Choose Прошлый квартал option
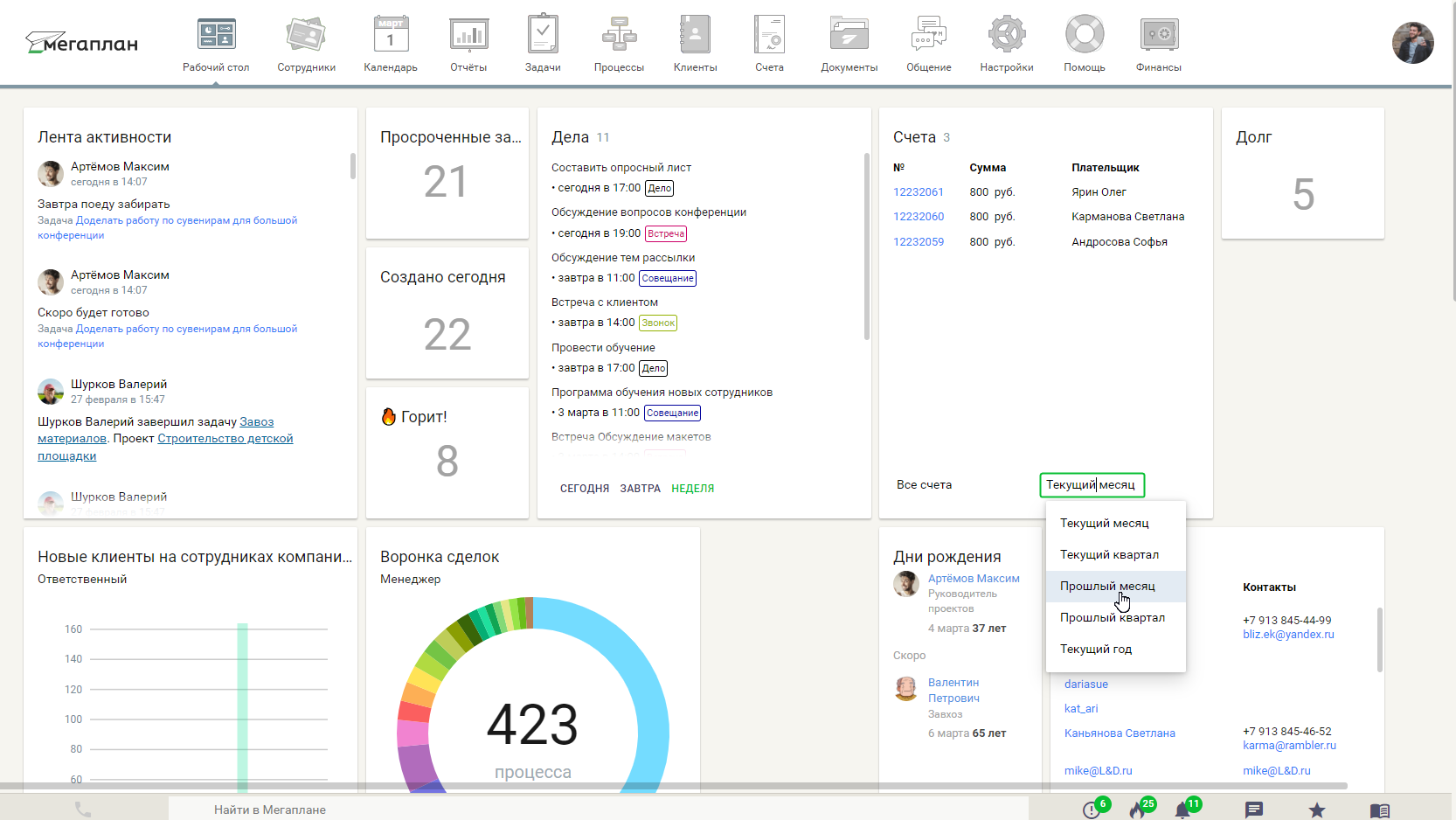Image resolution: width=1456 pixels, height=820 pixels. (x=1115, y=617)
